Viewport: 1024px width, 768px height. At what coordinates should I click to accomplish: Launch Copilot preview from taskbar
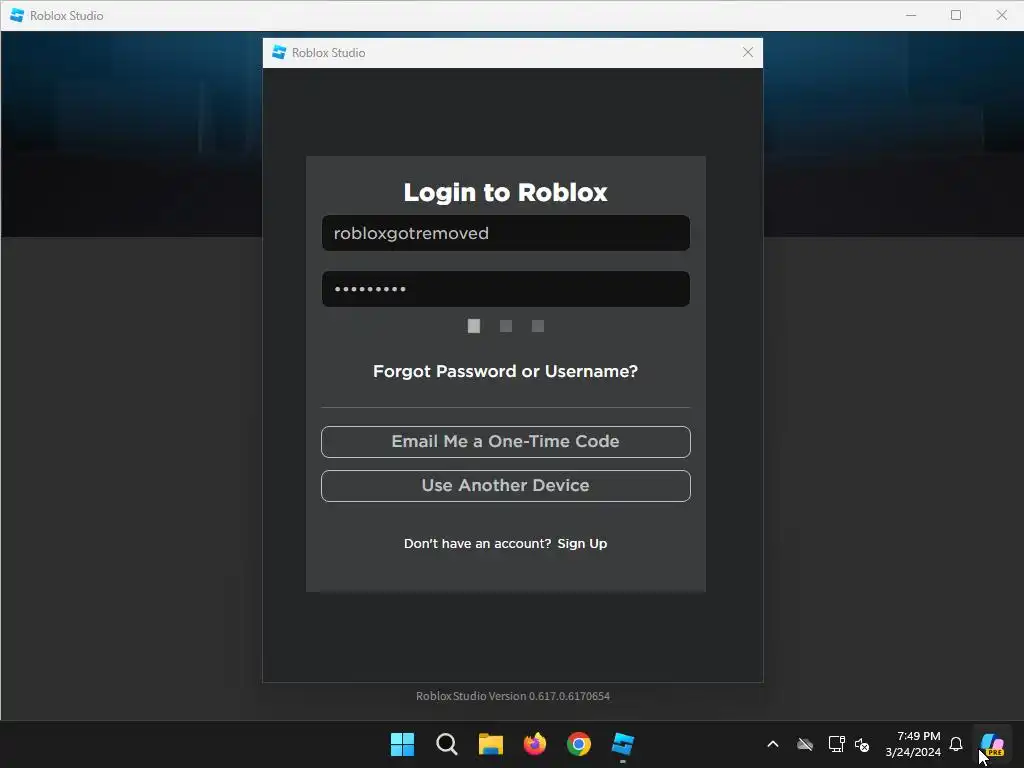pos(992,744)
